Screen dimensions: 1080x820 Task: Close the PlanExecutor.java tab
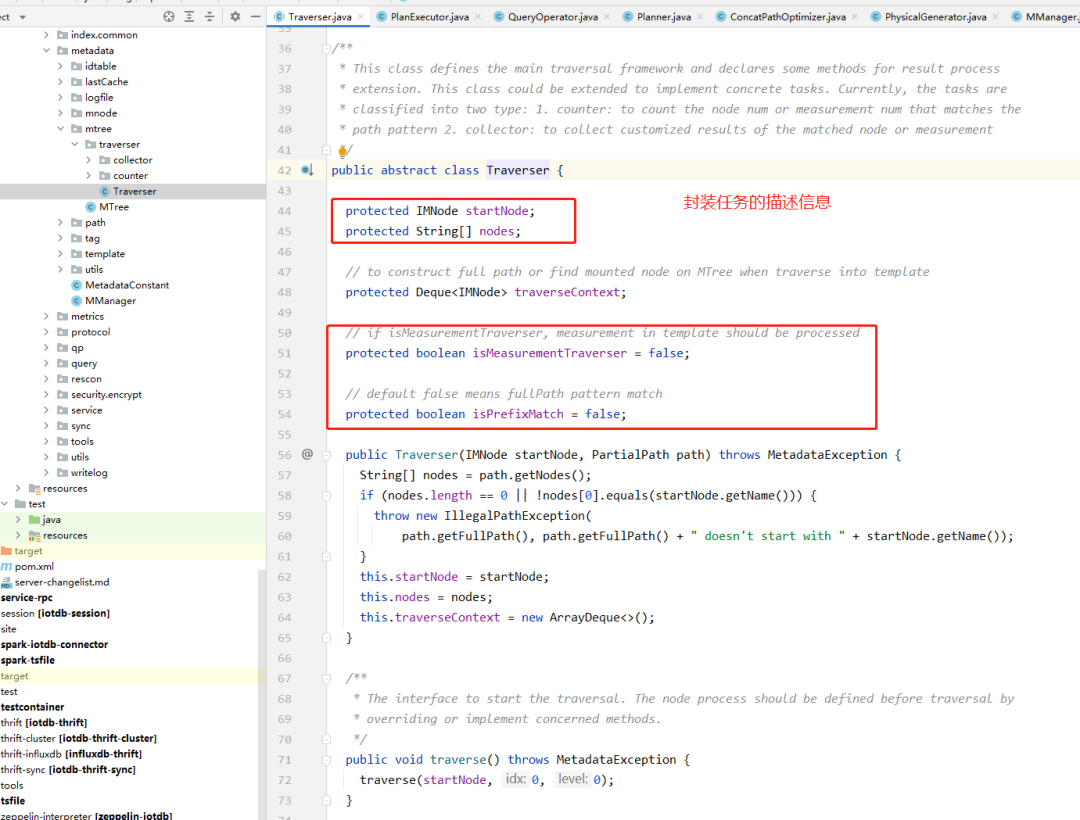(x=478, y=17)
